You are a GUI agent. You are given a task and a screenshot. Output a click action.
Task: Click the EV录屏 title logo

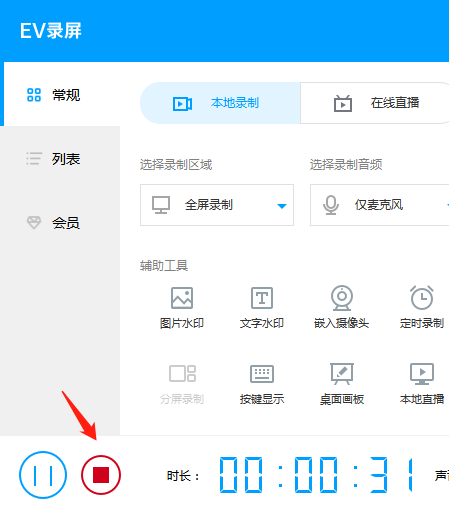tap(51, 31)
